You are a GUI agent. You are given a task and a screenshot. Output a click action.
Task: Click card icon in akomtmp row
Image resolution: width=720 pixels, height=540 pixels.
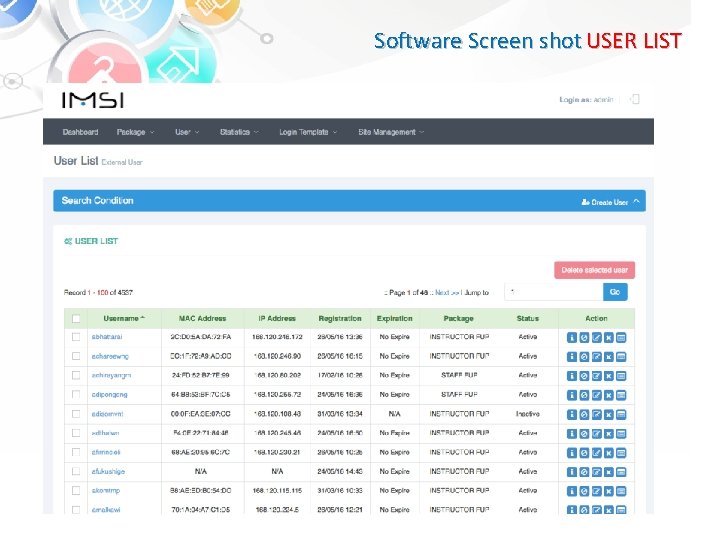point(621,491)
